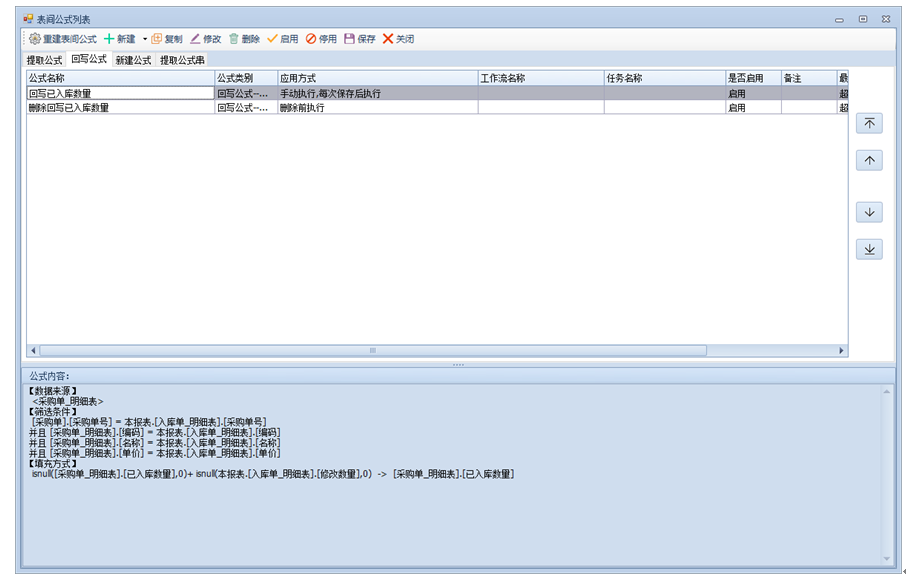This screenshot has width=906, height=577.
Task: Click the horizontal scrollbar right arrow
Action: pos(841,351)
